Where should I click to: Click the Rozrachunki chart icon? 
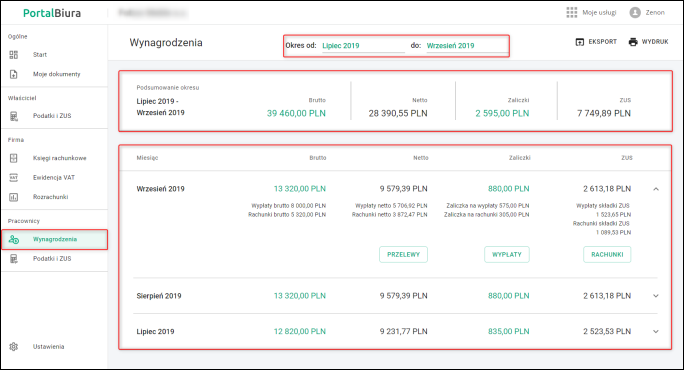(14, 197)
